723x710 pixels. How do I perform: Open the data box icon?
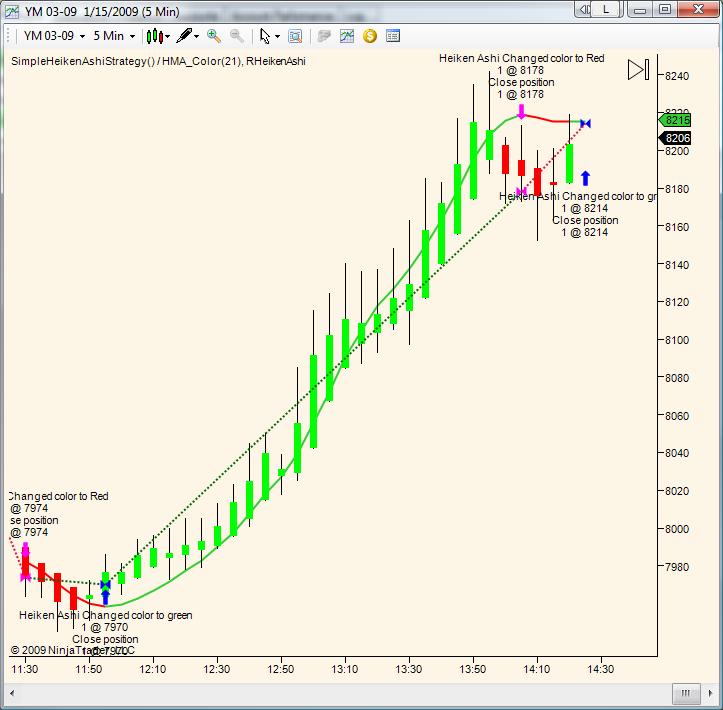pos(295,36)
